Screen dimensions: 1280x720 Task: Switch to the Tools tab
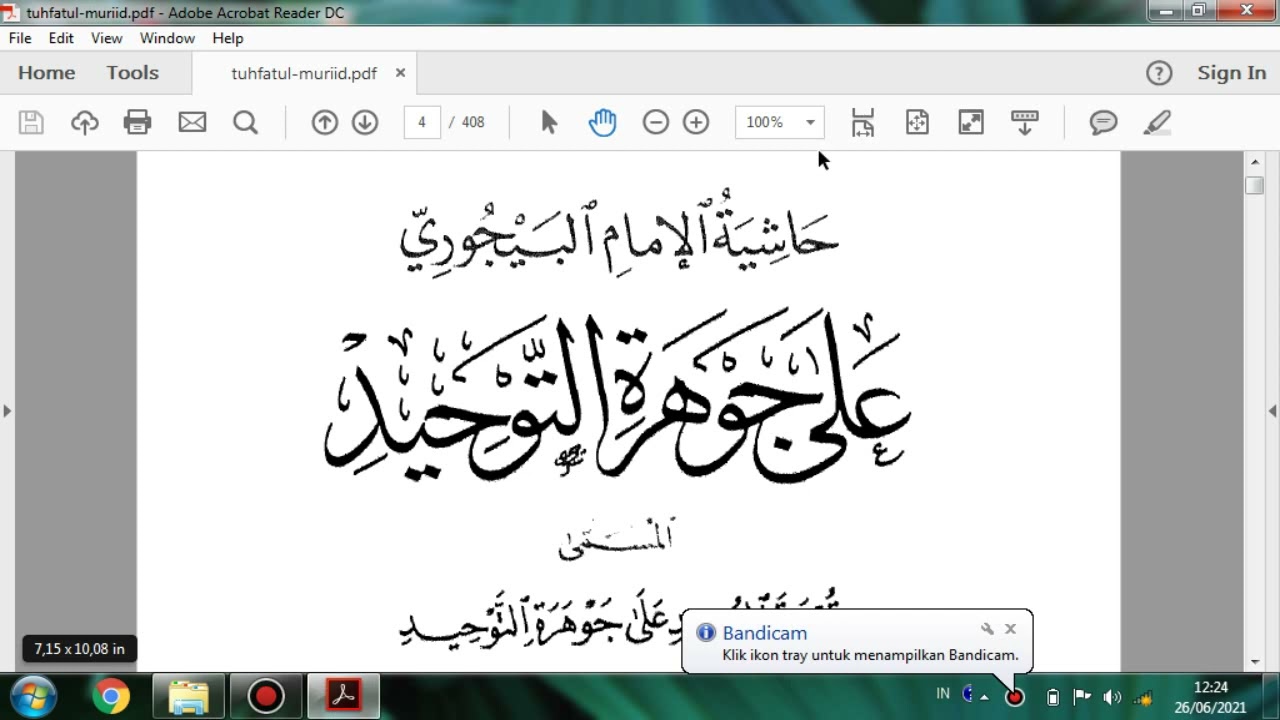(133, 73)
